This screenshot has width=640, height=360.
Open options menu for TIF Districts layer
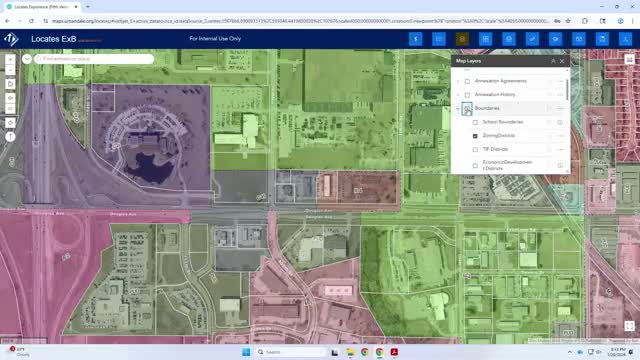tap(560, 150)
